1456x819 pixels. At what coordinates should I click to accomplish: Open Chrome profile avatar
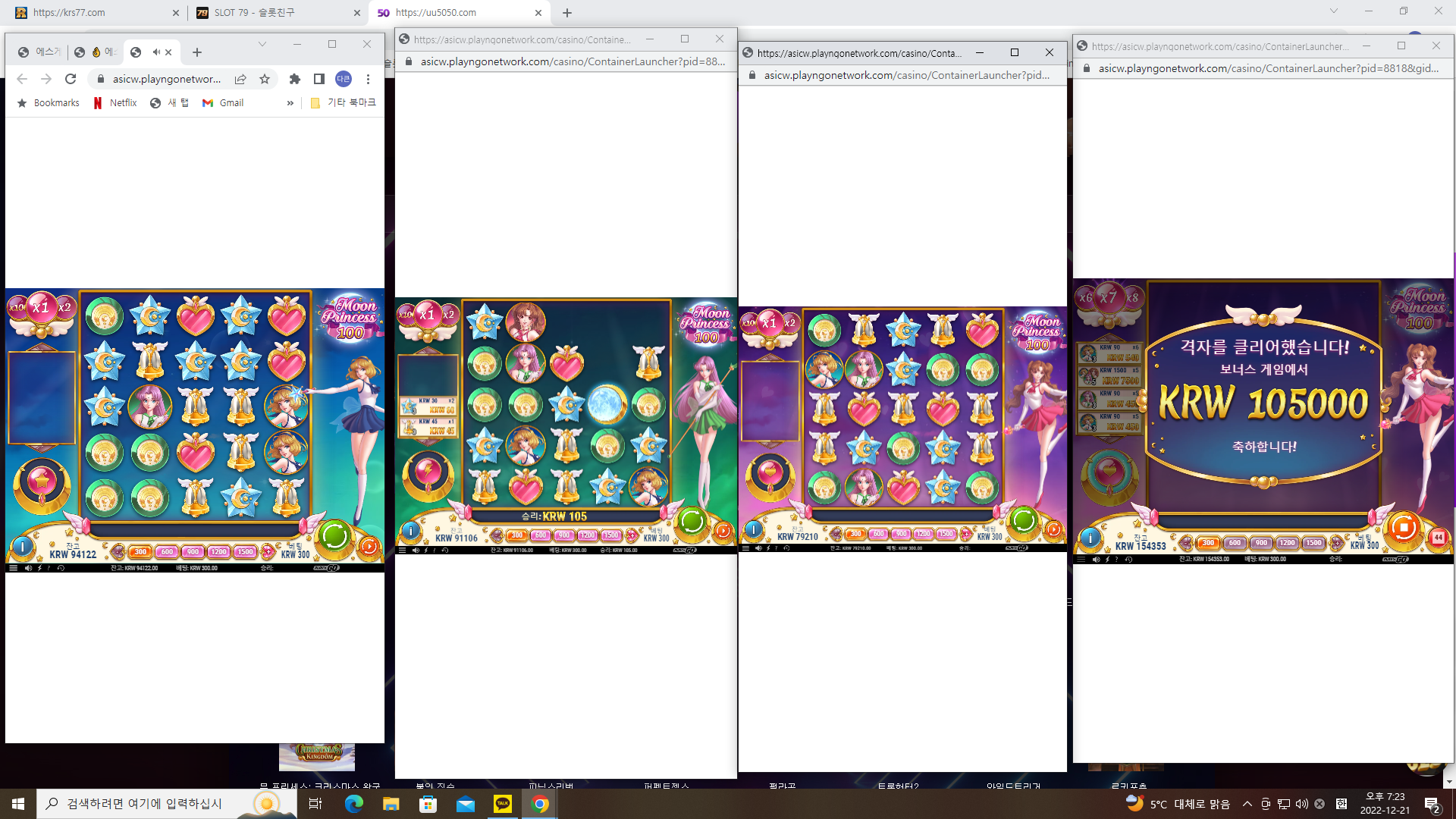pos(344,79)
